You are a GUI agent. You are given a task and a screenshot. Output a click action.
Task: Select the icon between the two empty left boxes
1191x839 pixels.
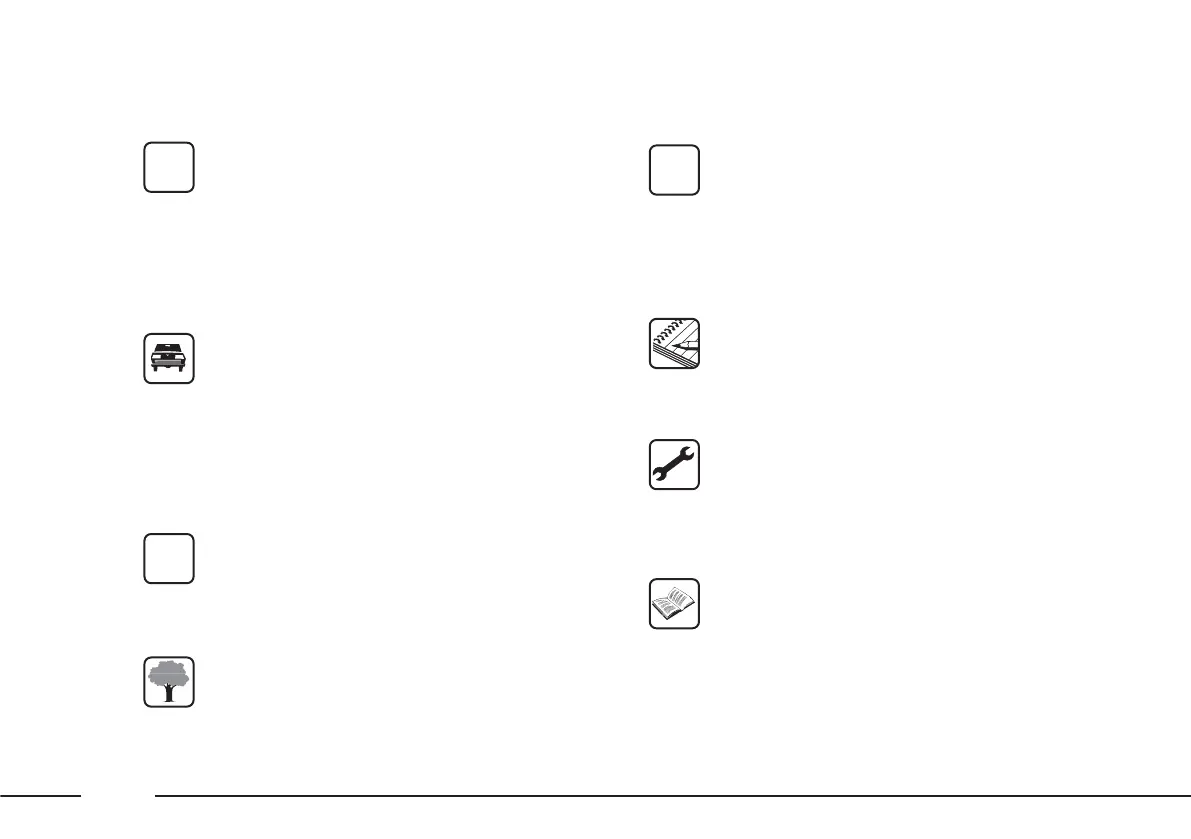pos(168,359)
